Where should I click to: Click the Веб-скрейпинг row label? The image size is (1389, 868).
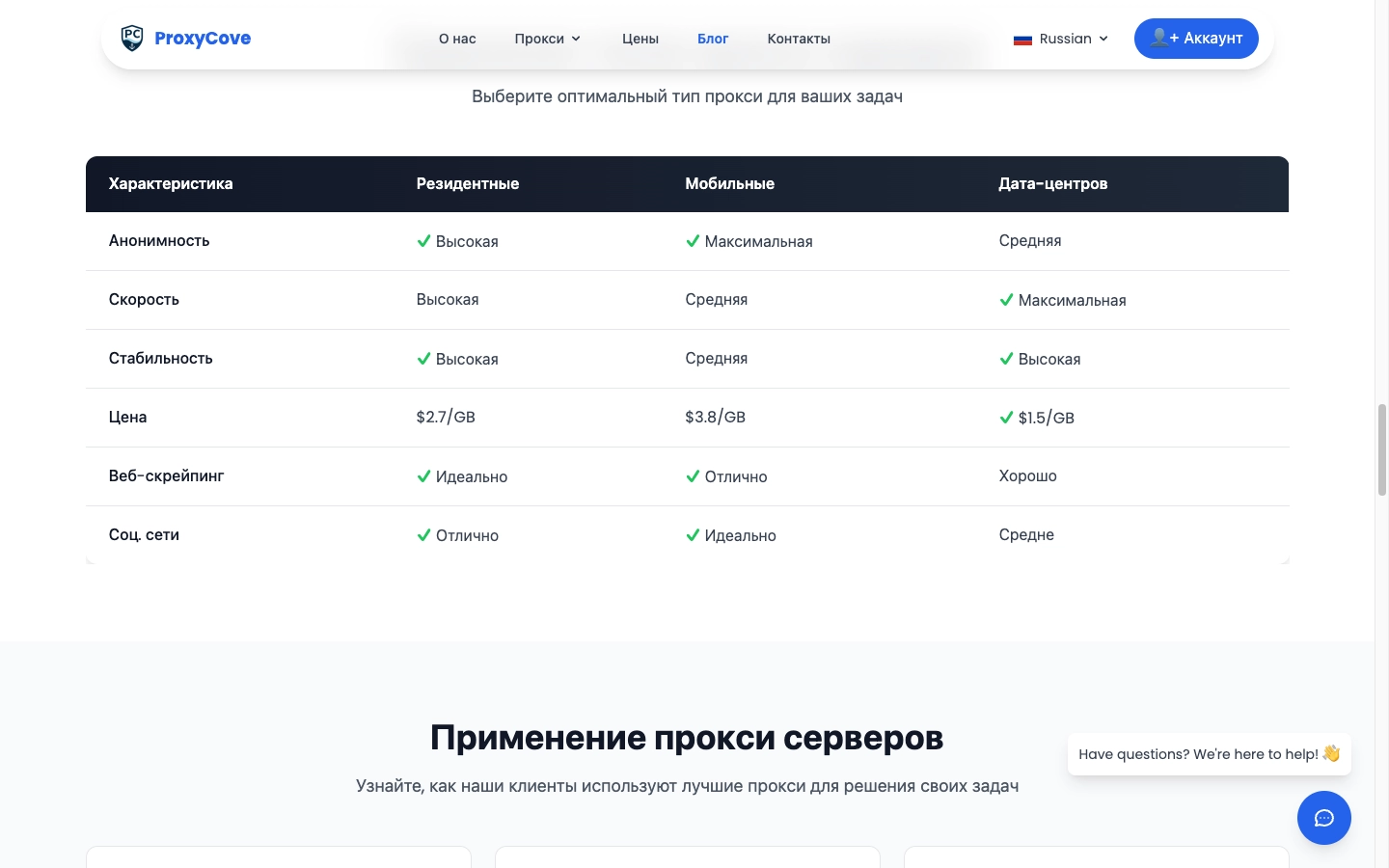tap(167, 475)
